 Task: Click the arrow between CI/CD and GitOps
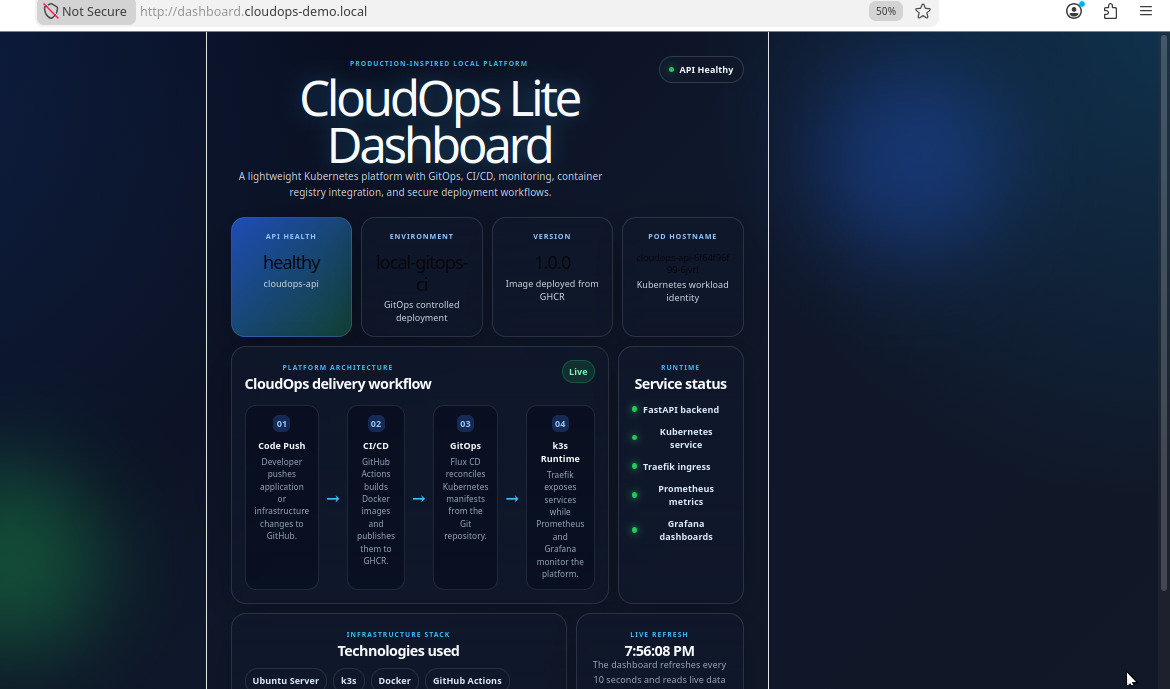click(x=419, y=499)
